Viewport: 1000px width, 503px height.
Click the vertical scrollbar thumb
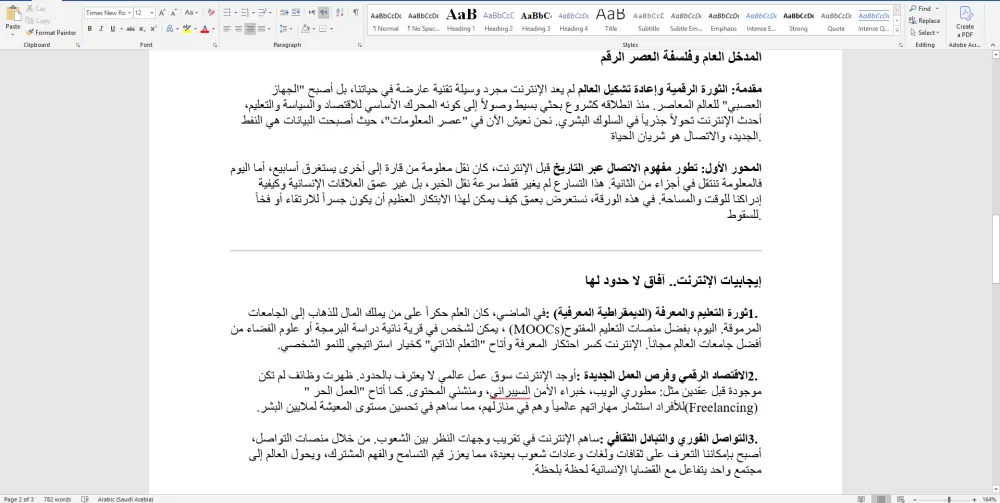[x=996, y=249]
